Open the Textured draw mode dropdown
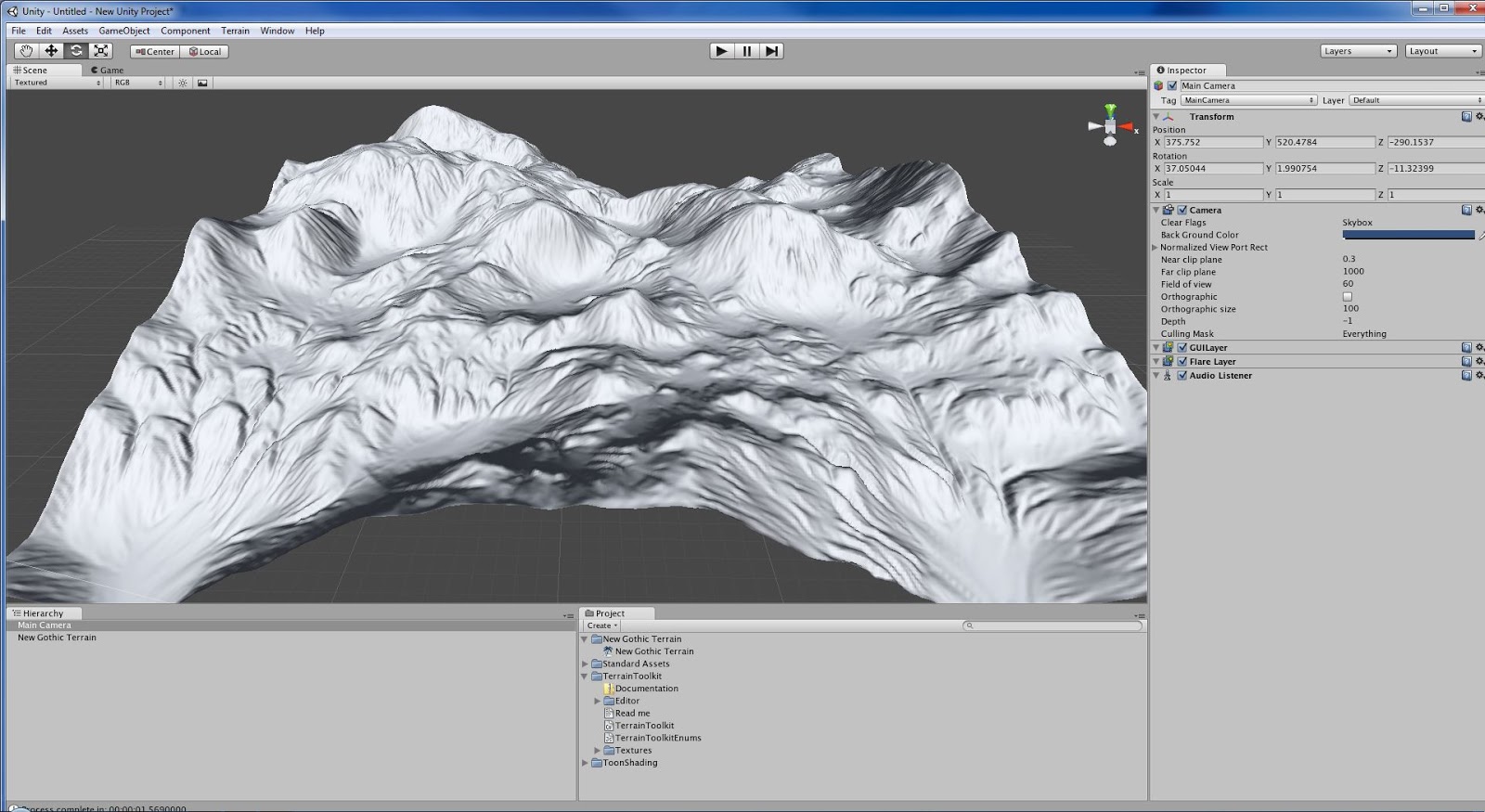The image size is (1485, 812). [x=58, y=83]
